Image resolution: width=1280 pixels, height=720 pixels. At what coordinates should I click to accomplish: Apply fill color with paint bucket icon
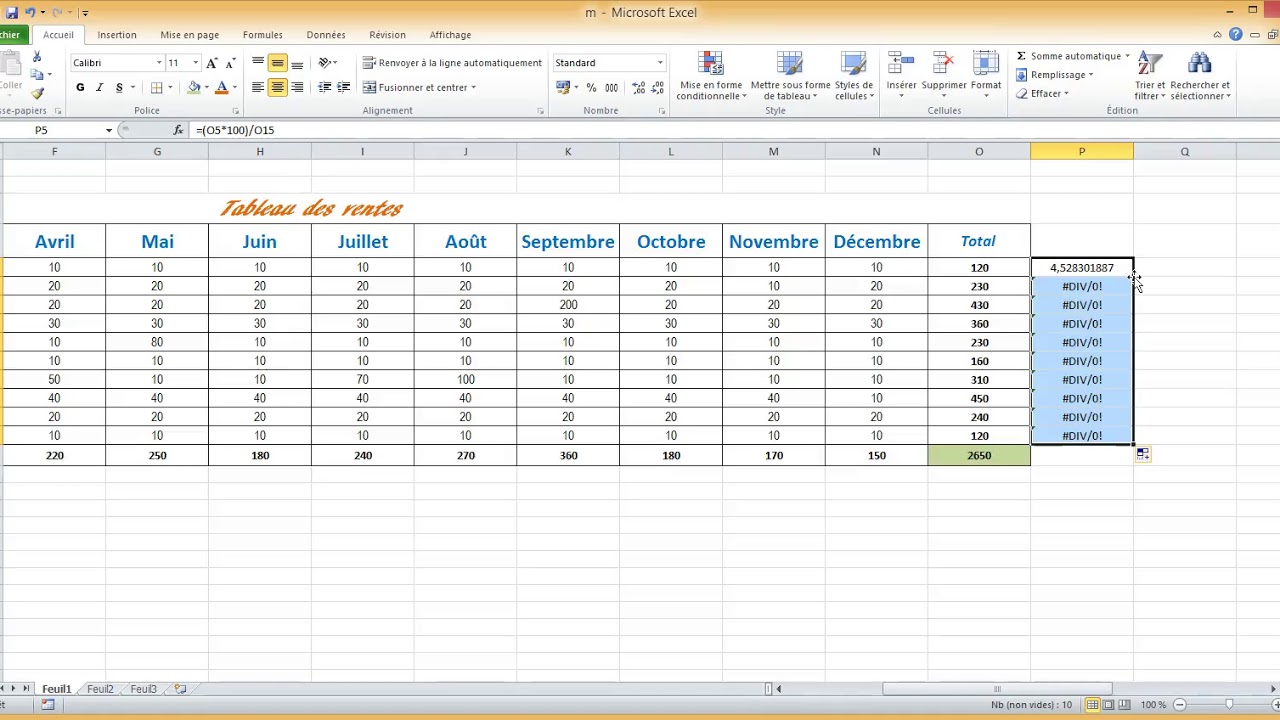(194, 88)
